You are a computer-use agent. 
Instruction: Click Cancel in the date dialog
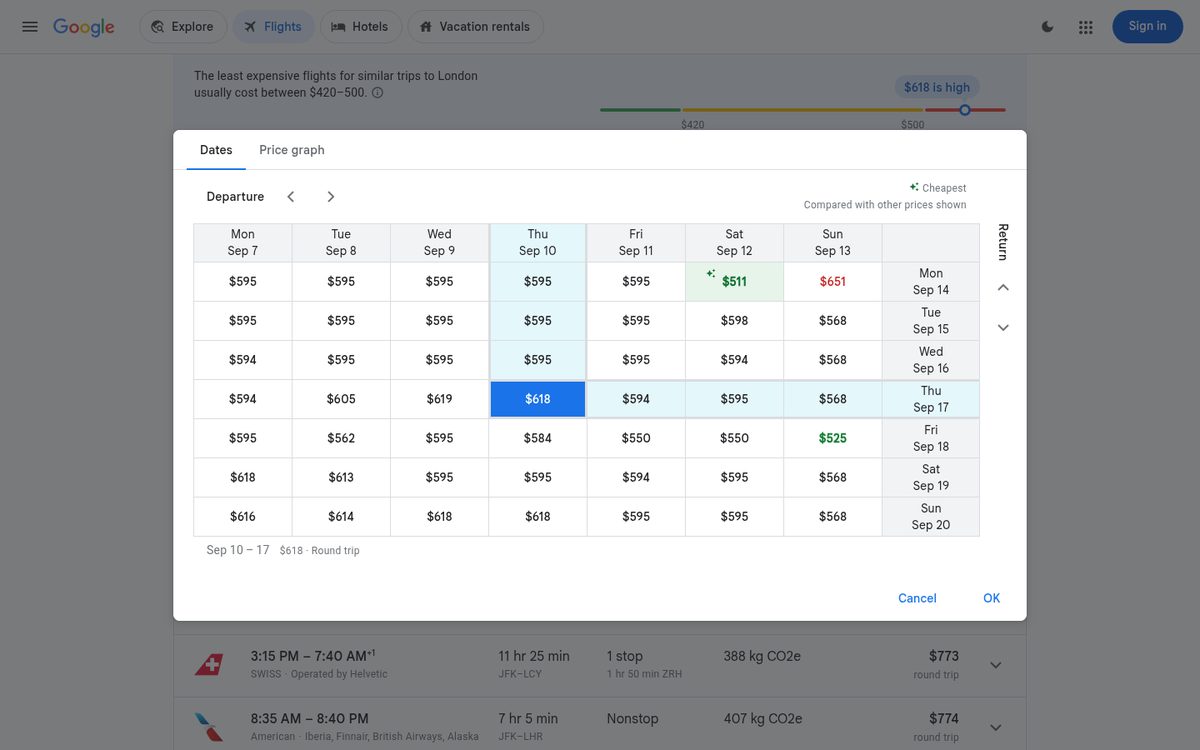917,598
